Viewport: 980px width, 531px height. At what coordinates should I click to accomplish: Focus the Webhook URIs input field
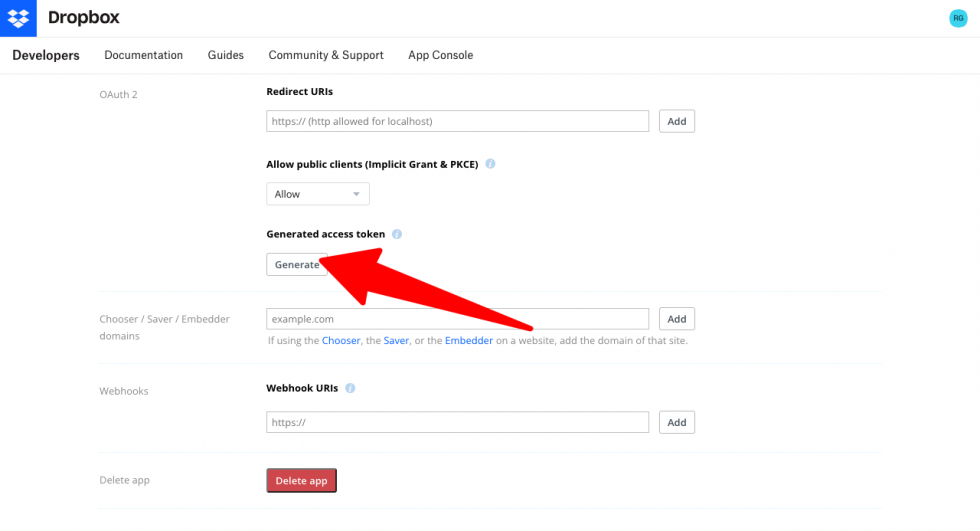(x=457, y=422)
